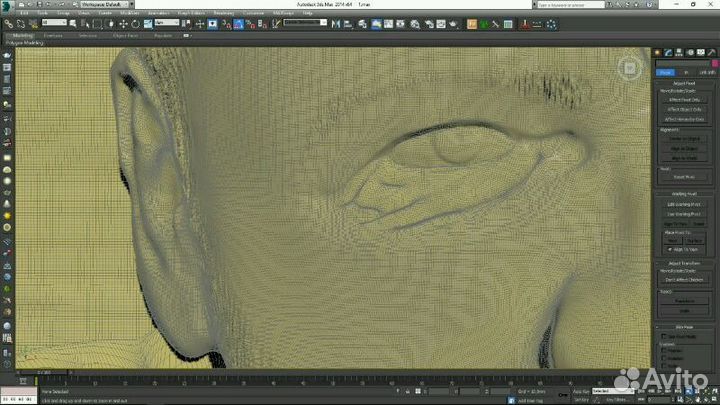This screenshot has height=405, width=720.
Task: Switch to the Link Info tab
Action: click(x=707, y=73)
